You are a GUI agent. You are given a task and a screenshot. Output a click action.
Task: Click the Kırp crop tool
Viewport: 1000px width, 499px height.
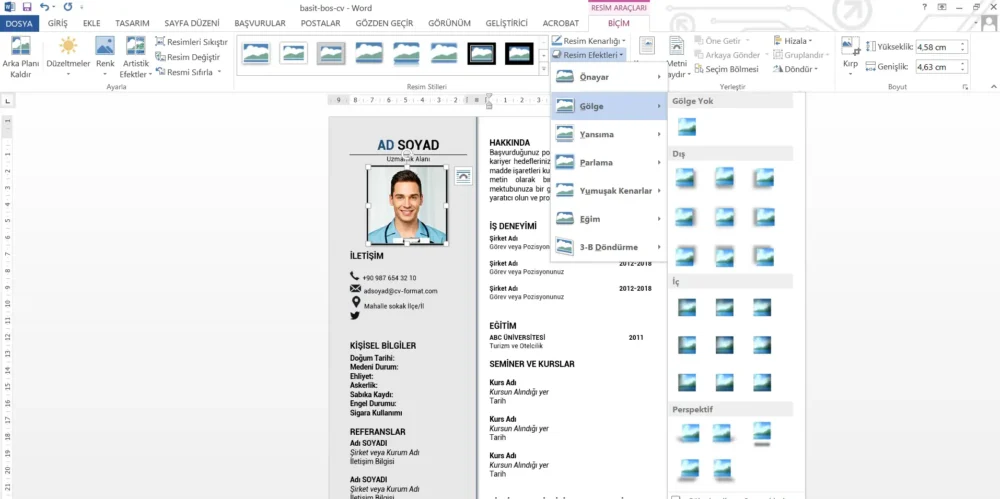851,56
